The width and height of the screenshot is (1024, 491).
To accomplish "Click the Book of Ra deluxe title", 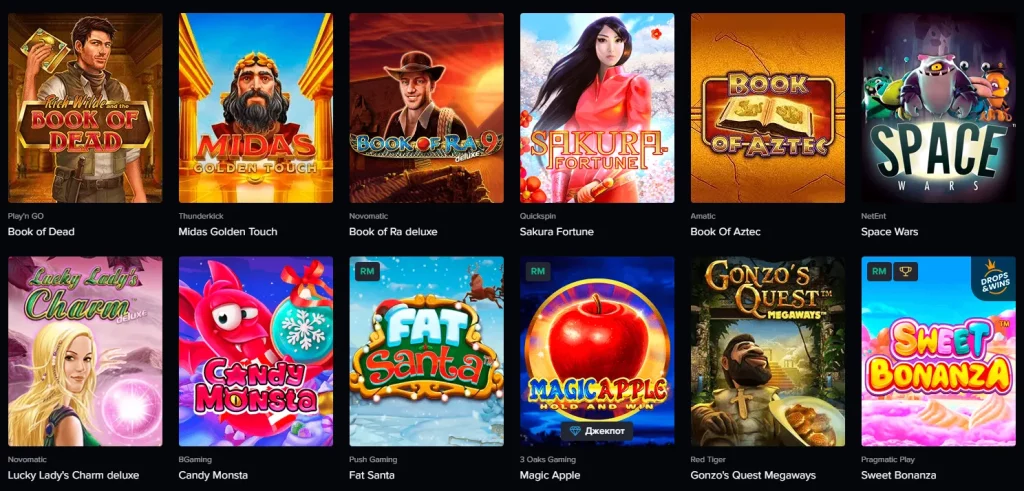I will point(393,232).
